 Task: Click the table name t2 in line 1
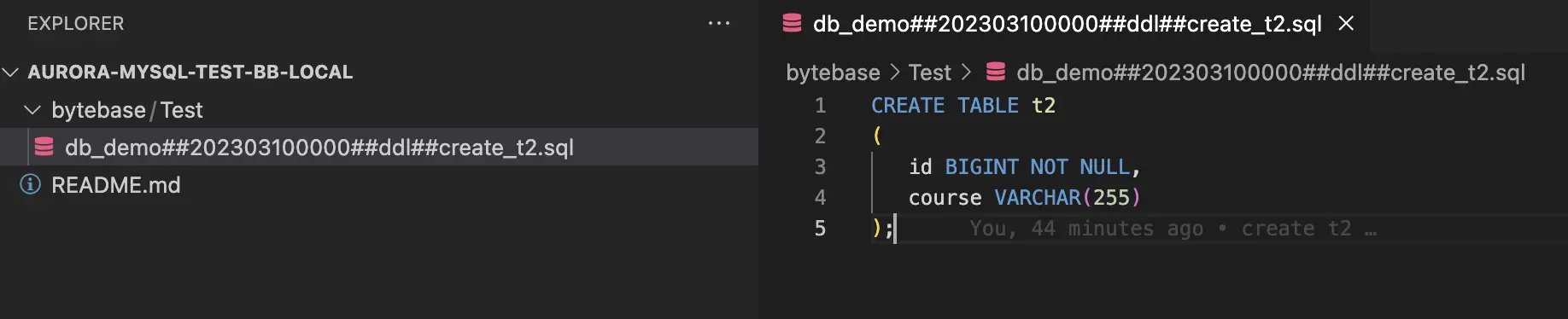tap(1044, 106)
